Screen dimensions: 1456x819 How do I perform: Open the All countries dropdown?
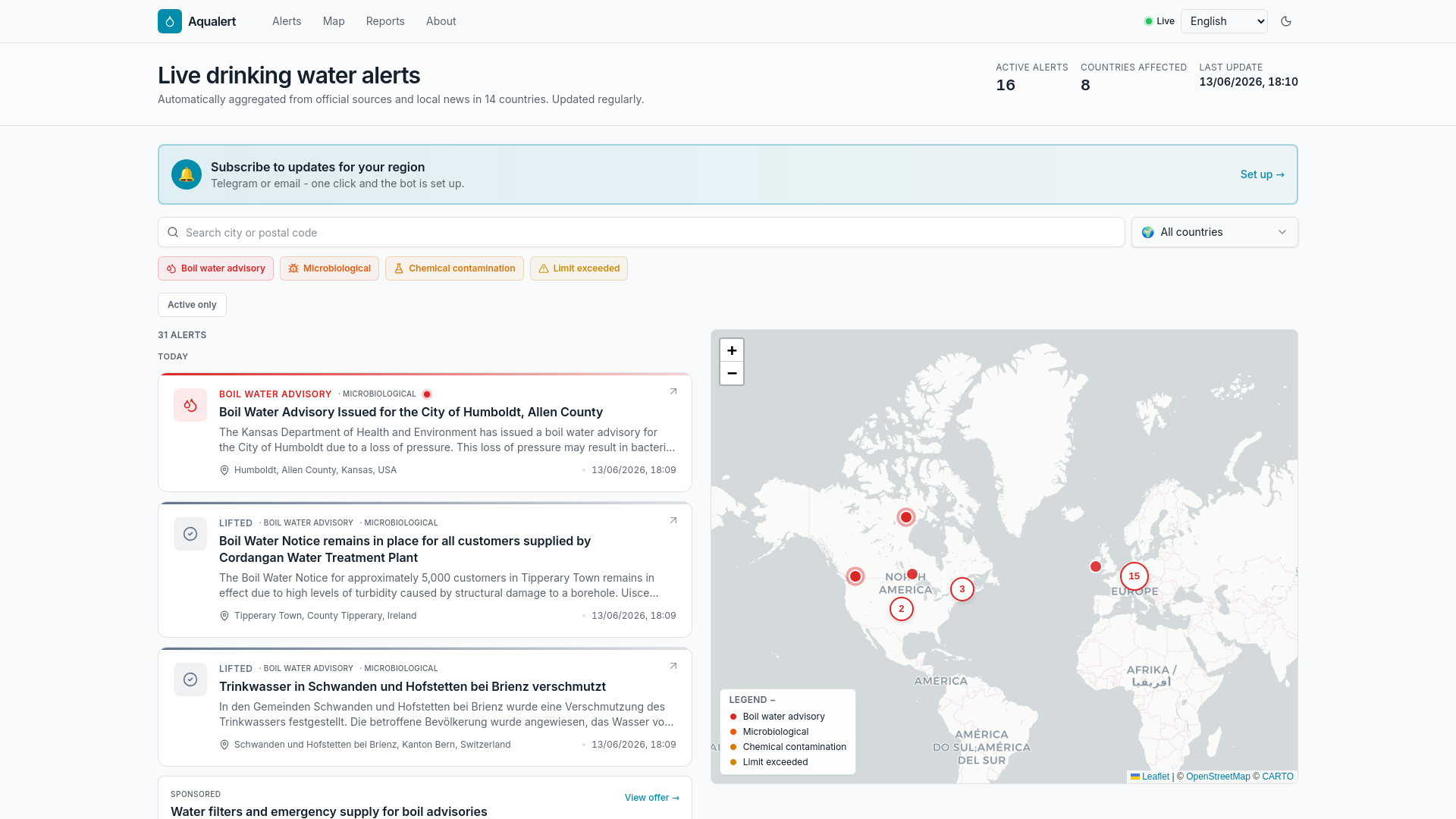click(1215, 232)
